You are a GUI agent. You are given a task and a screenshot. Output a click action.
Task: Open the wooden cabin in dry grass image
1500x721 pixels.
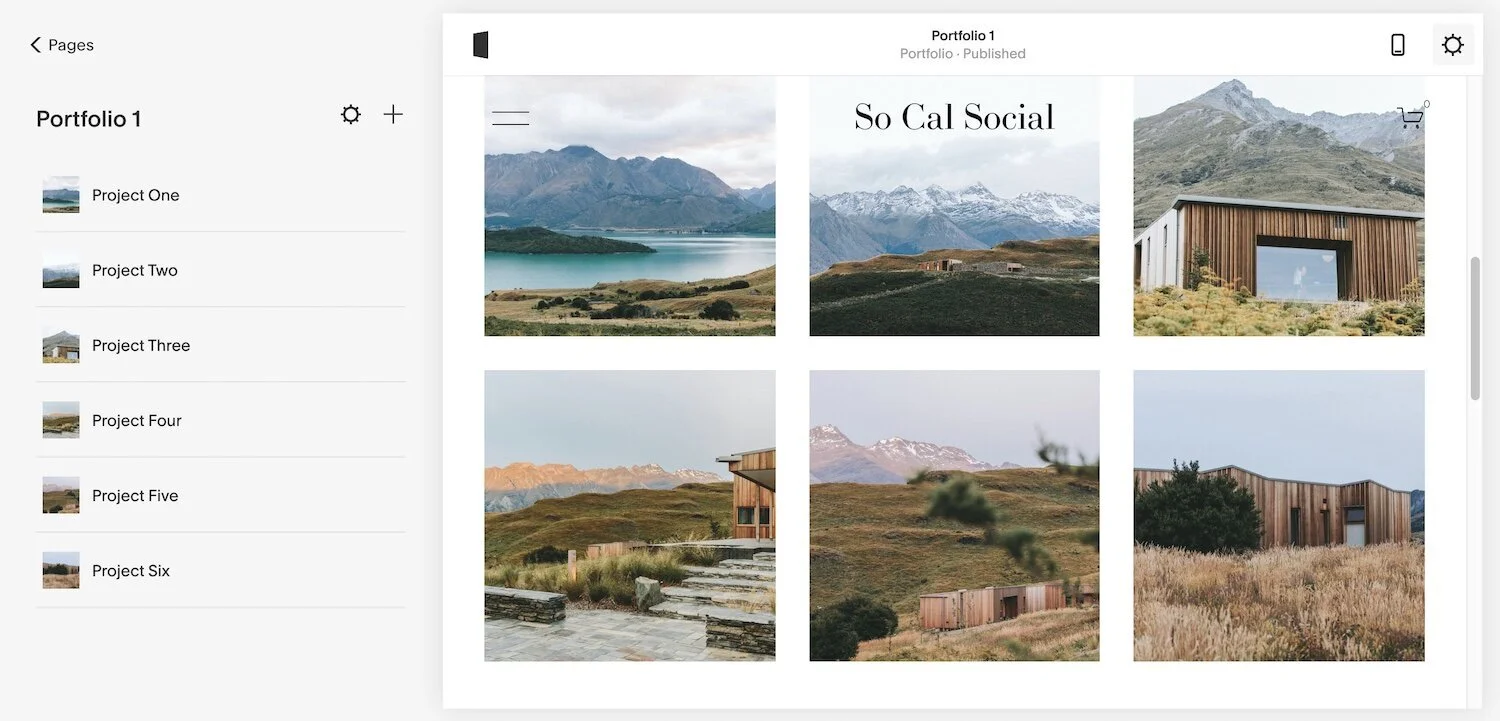click(1279, 516)
